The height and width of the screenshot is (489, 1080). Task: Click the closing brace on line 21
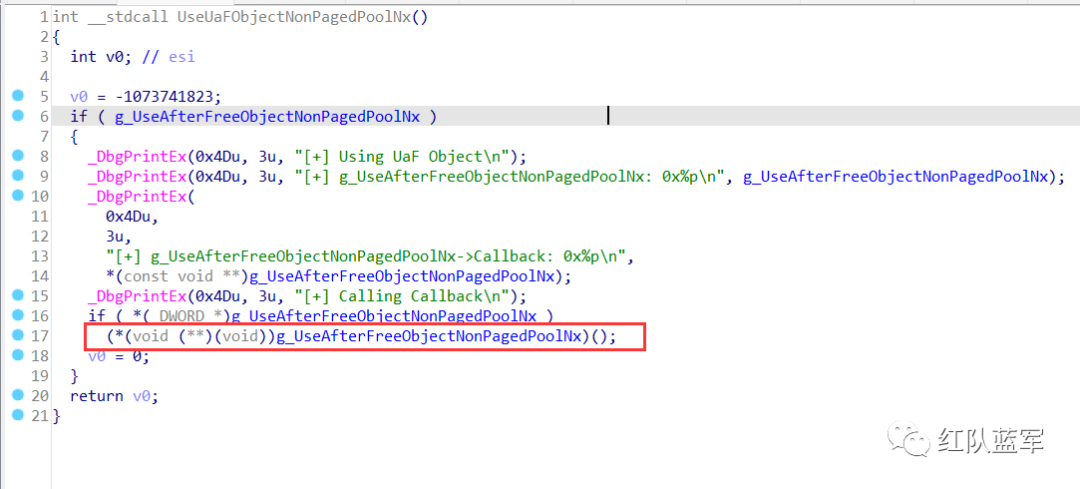click(x=56, y=417)
